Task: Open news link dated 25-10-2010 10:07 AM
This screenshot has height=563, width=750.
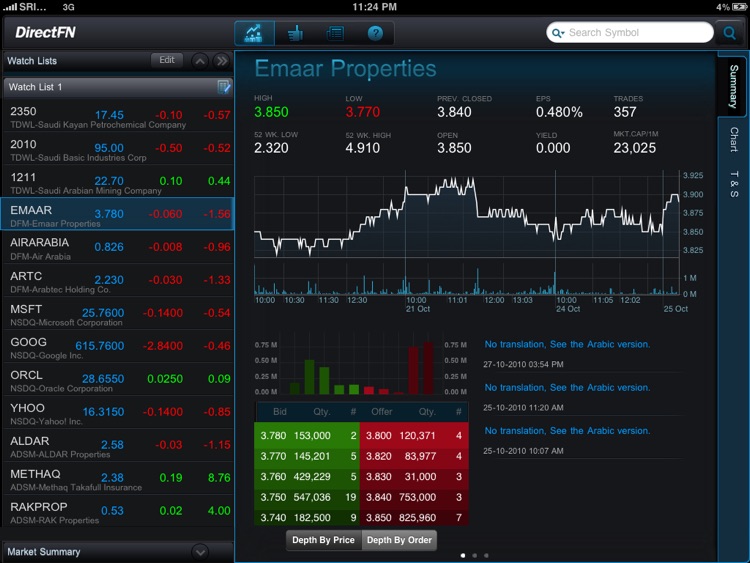Action: (567, 431)
